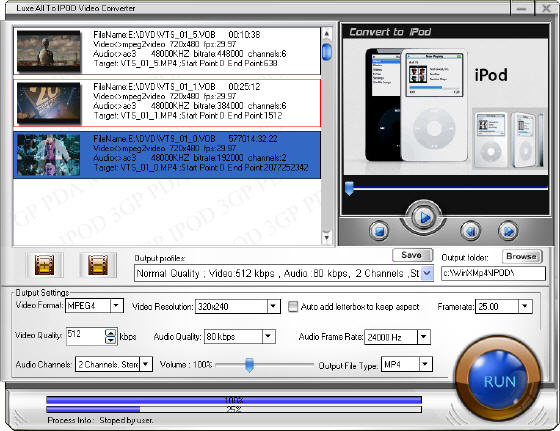Click the stop playback button
The width and height of the screenshot is (560, 431).
pos(379,231)
